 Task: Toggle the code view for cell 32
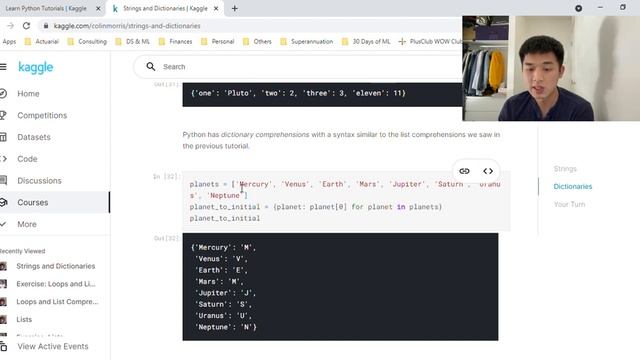tap(488, 171)
